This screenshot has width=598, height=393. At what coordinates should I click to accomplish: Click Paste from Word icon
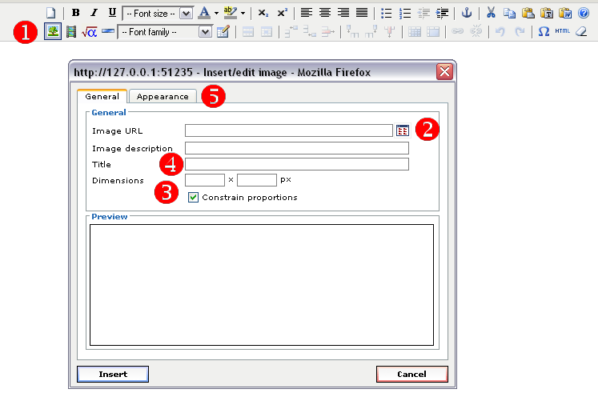pyautogui.click(x=565, y=13)
